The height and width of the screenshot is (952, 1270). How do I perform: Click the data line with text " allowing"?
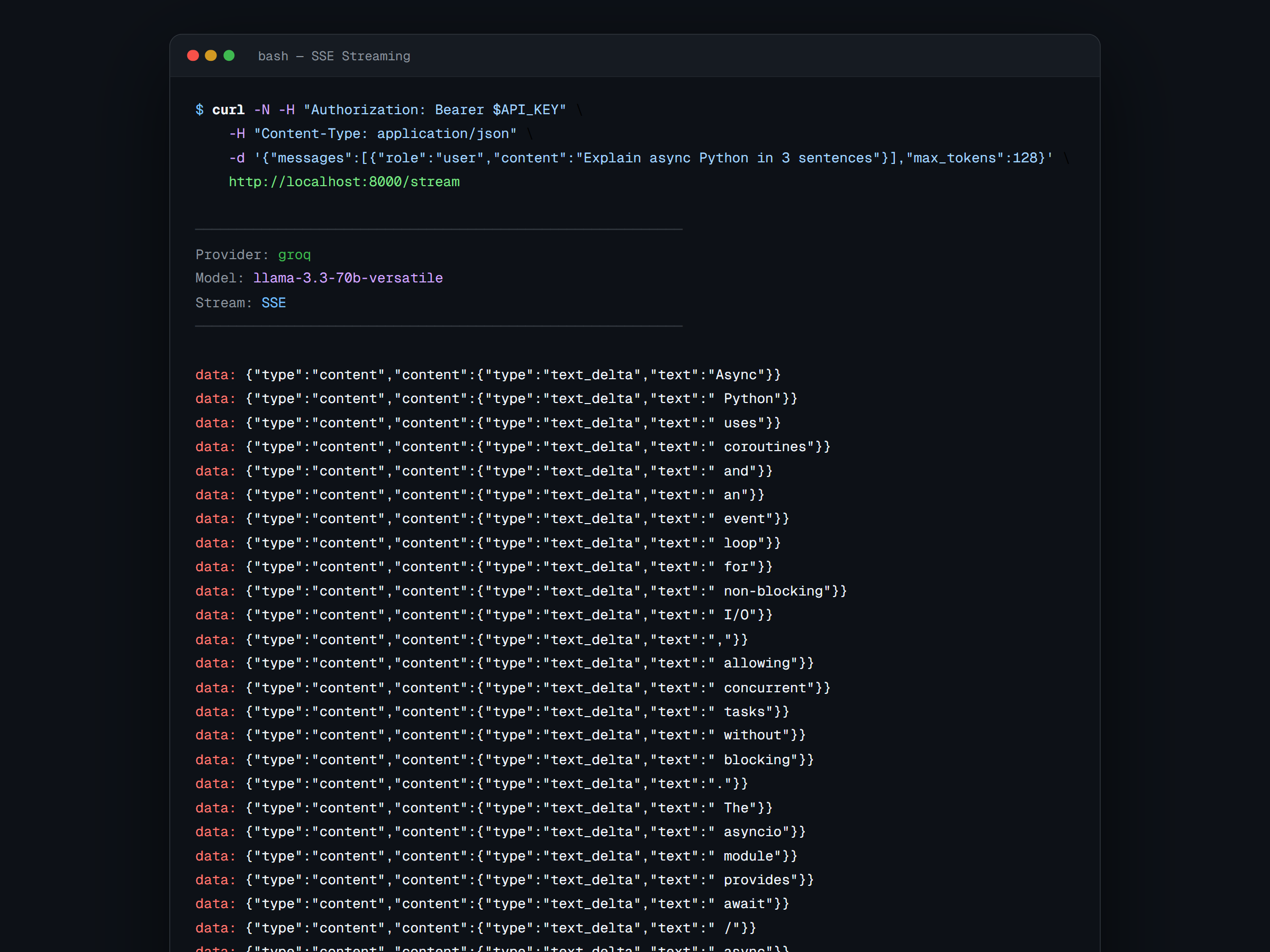pos(505,663)
